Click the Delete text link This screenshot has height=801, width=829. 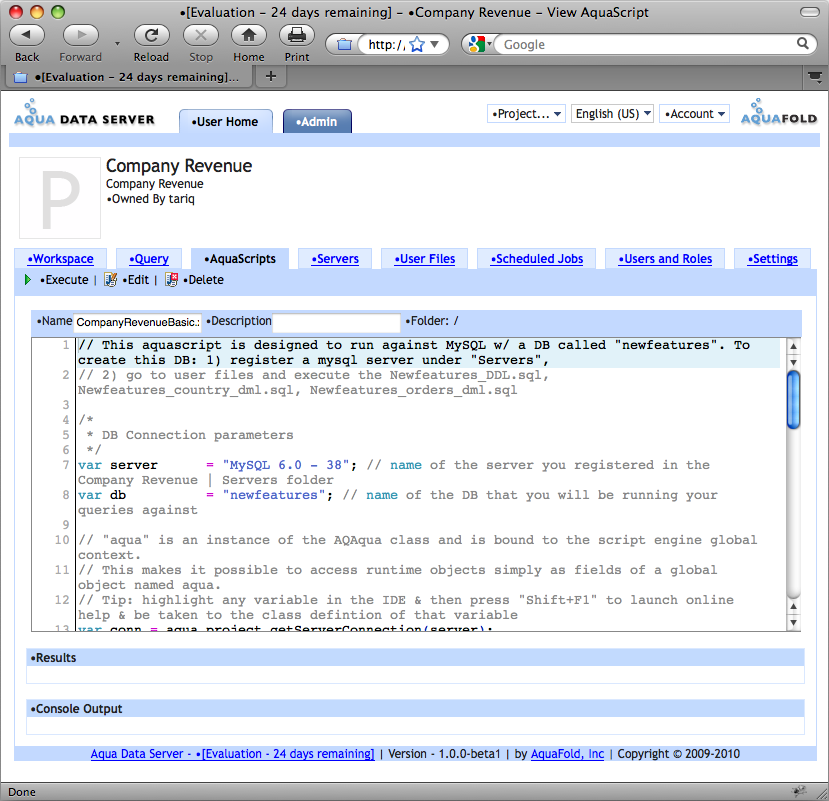point(204,280)
